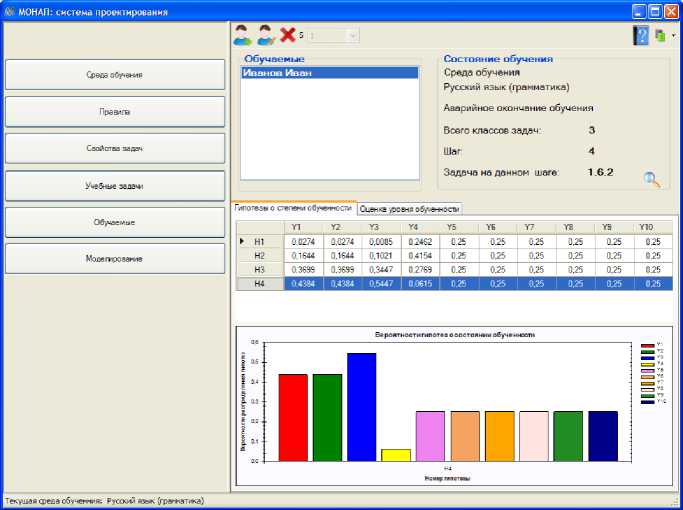Switch to Оценка уровня обученности tab
This screenshot has width=683, height=510.
pyautogui.click(x=409, y=209)
